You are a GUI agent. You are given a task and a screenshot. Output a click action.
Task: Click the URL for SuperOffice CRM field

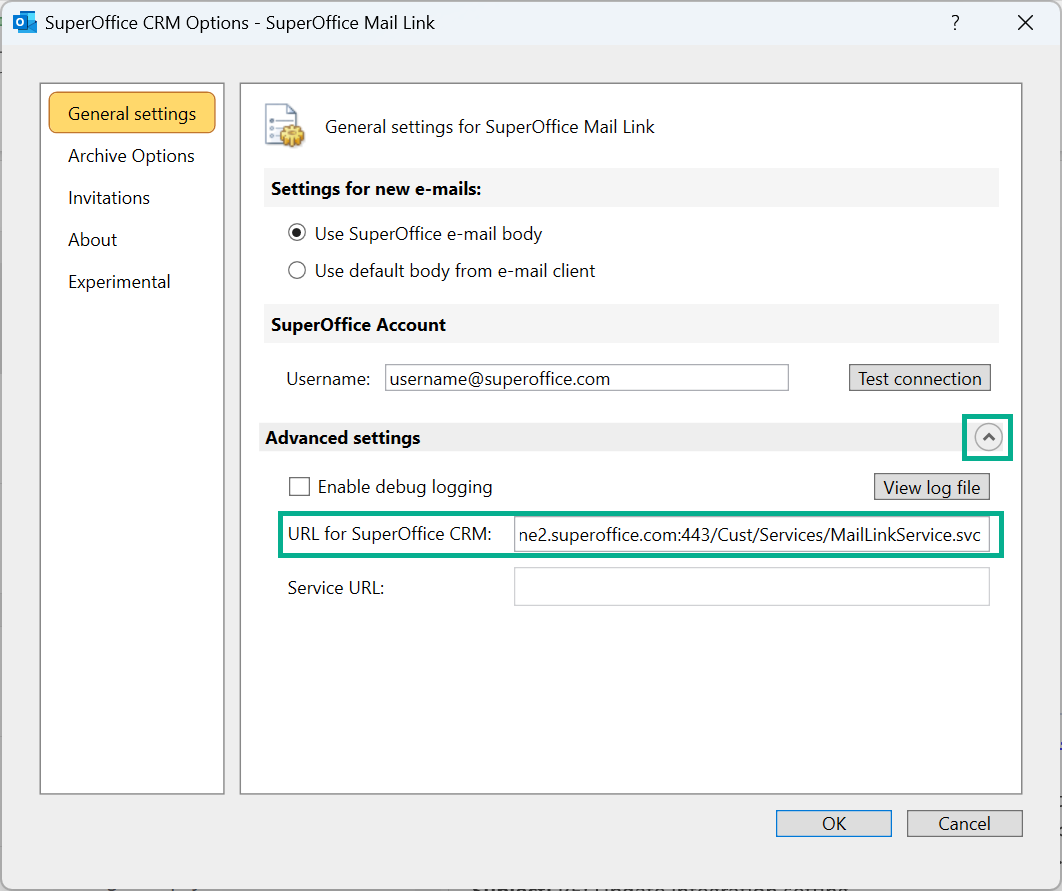click(750, 534)
